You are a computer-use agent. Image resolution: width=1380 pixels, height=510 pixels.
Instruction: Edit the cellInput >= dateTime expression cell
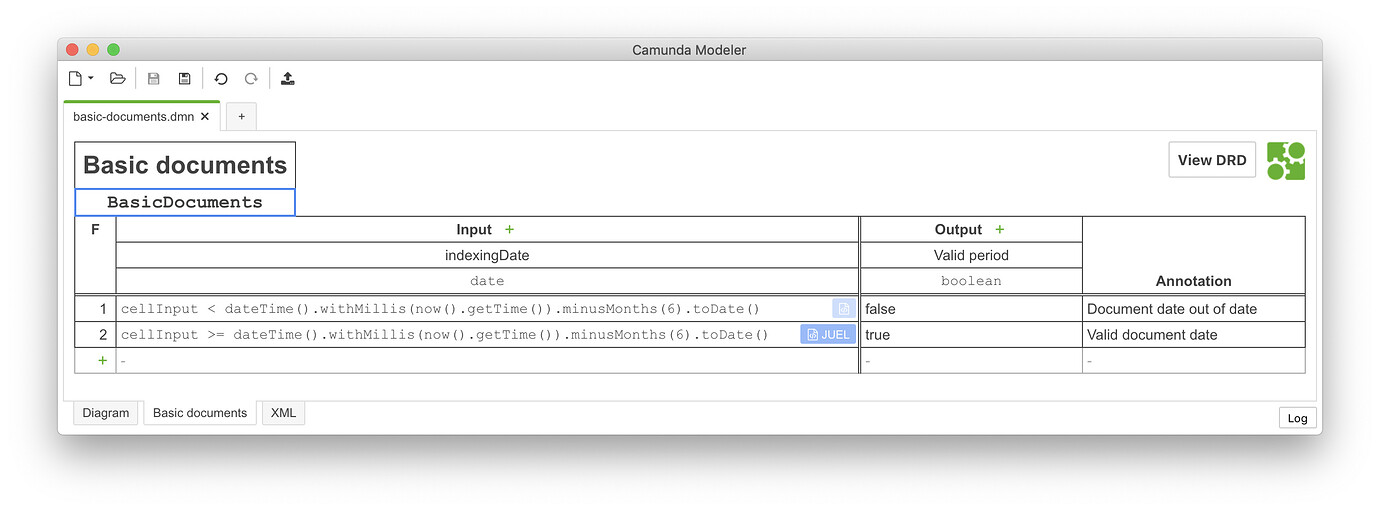(x=487, y=335)
